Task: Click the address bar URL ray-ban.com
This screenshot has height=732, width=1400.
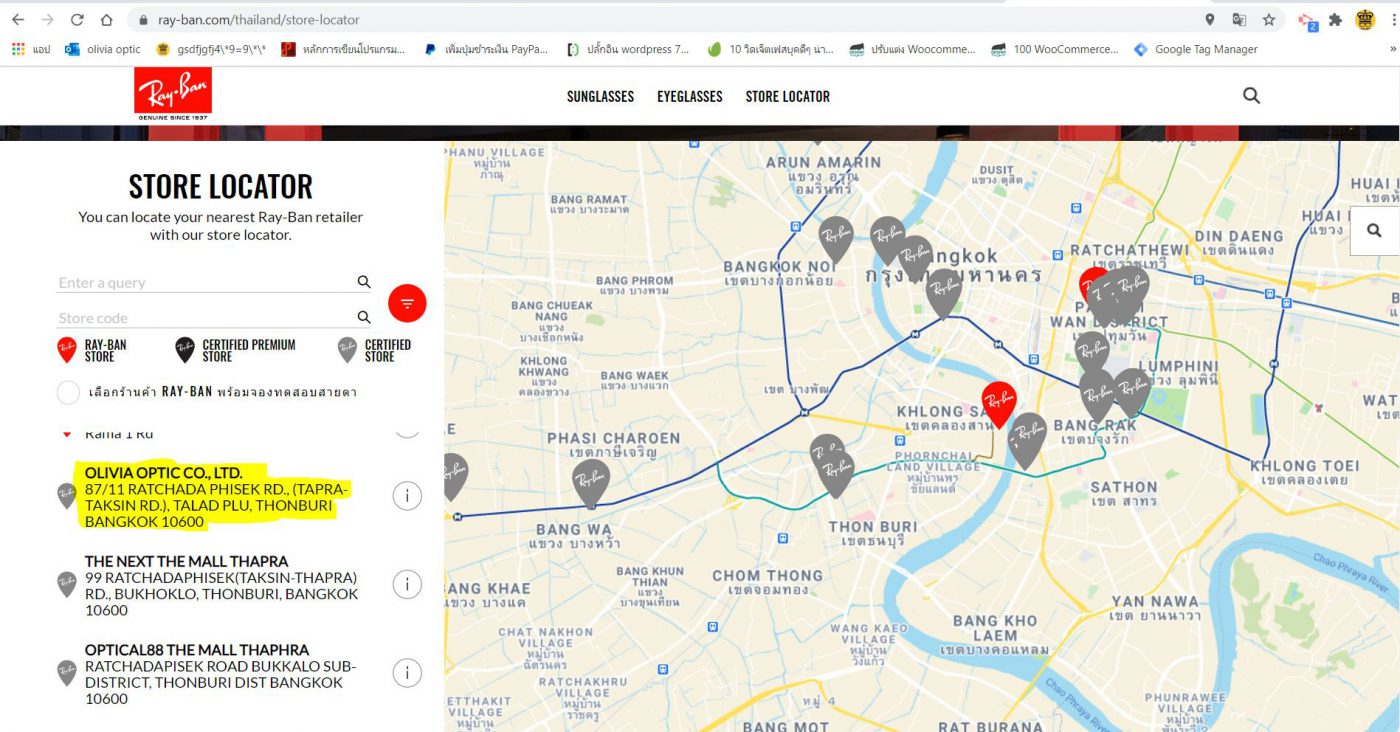Action: [258, 19]
